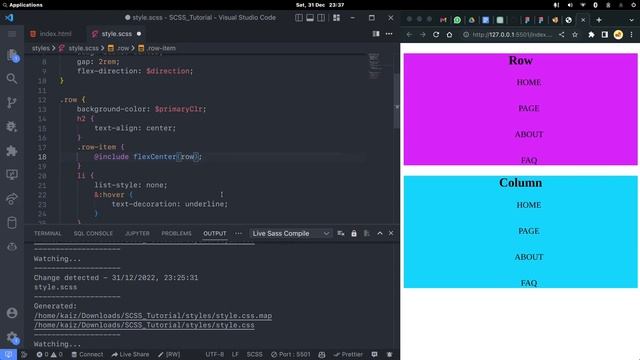
Task: Click Prettier formatter status item
Action: (348, 354)
